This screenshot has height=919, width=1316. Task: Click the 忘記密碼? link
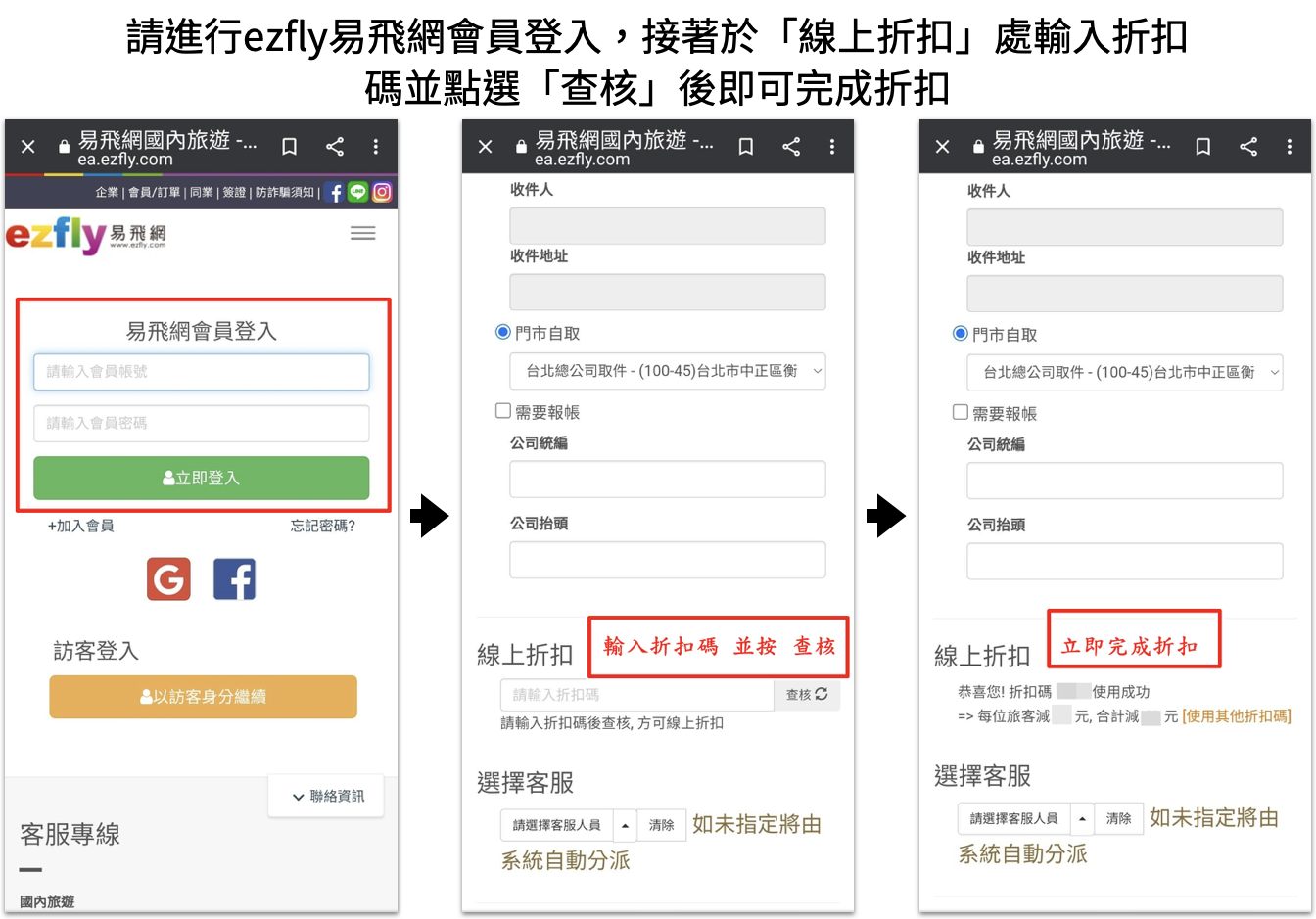tap(323, 526)
